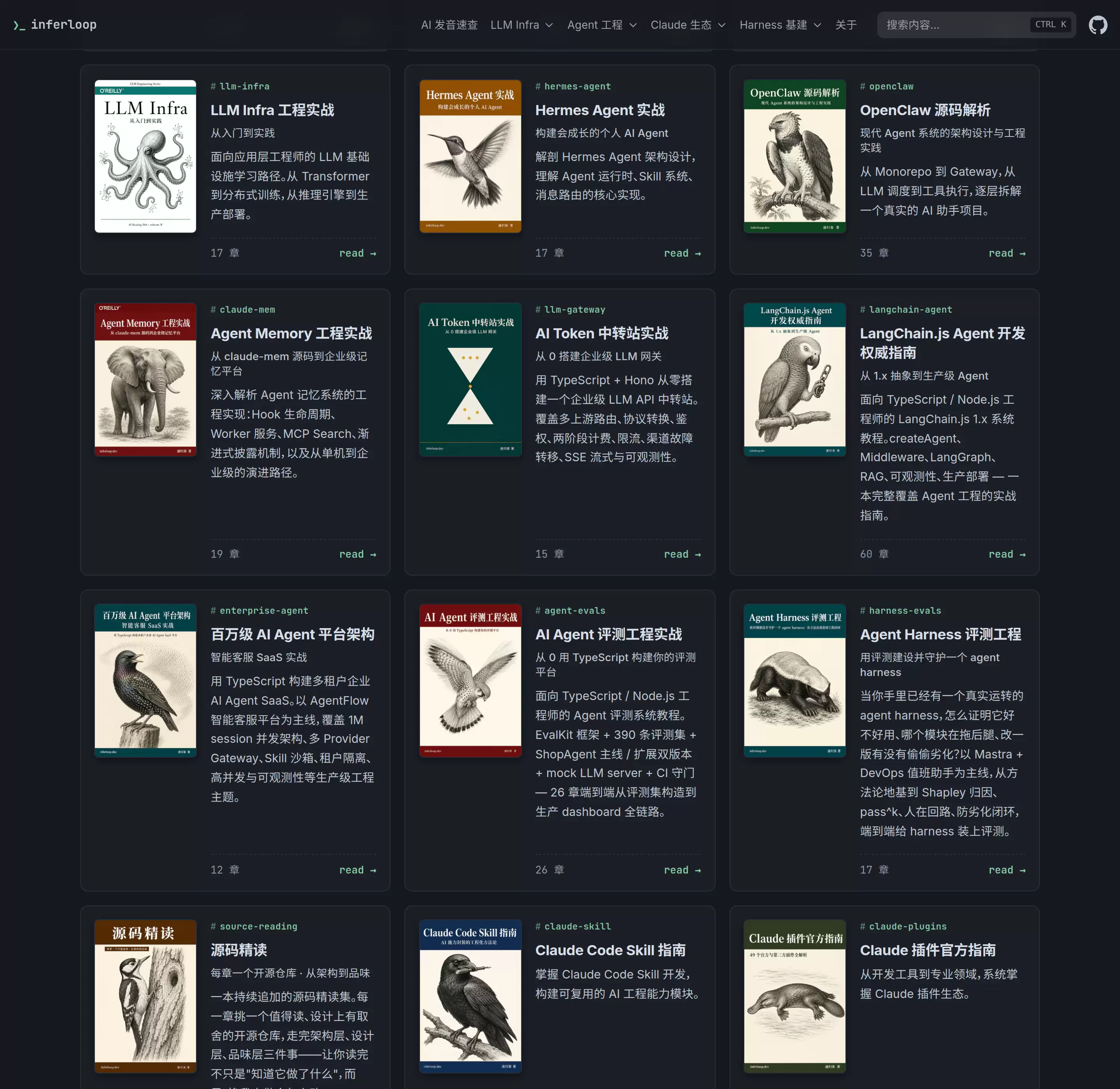Open the Agent Memory elephant cover
This screenshot has height=1089, width=1120.
[x=145, y=379]
